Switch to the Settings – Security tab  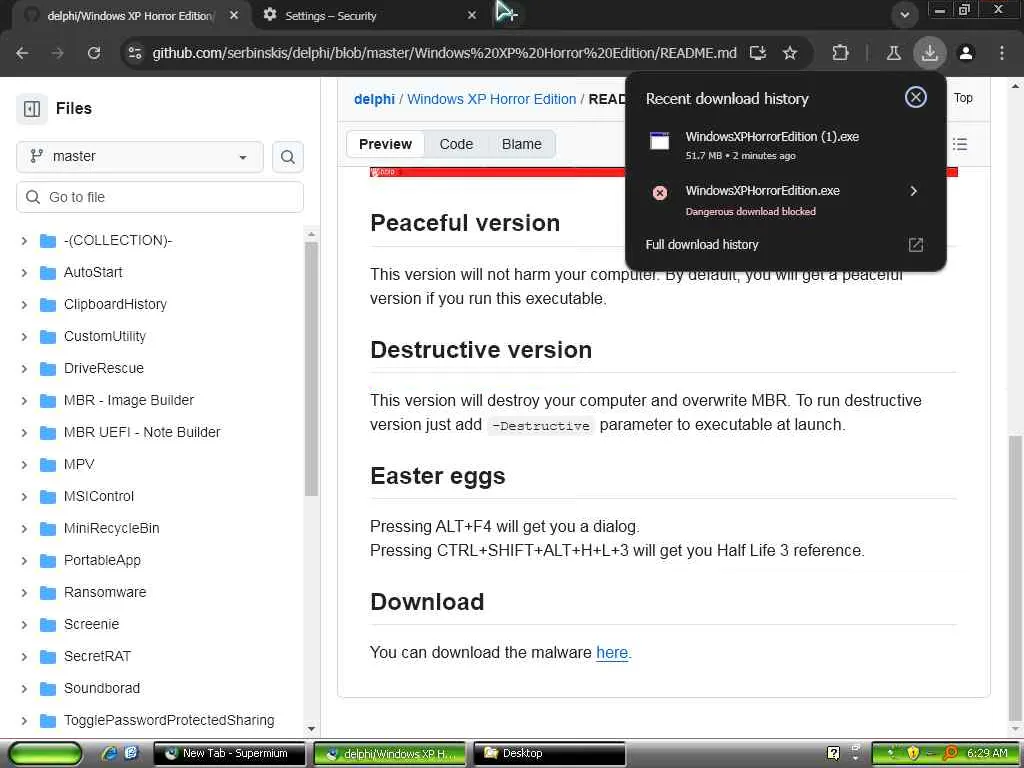click(x=369, y=15)
